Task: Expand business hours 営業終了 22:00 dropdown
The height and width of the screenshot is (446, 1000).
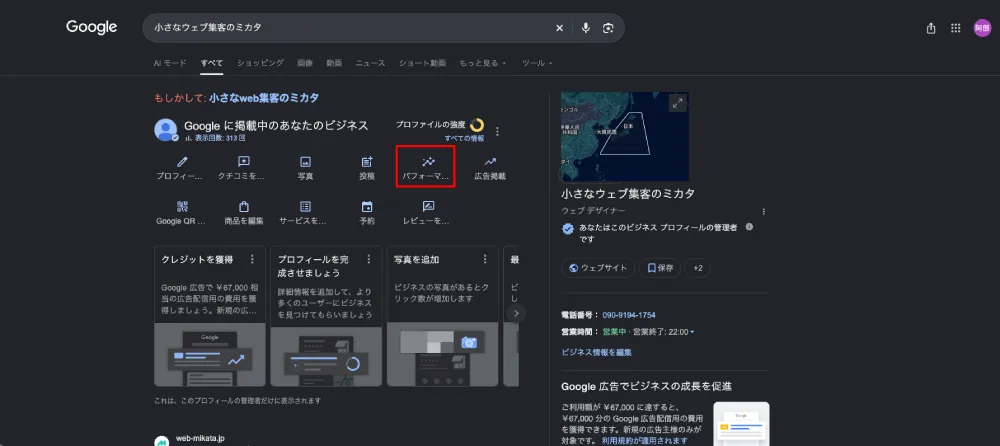Action: click(x=663, y=332)
